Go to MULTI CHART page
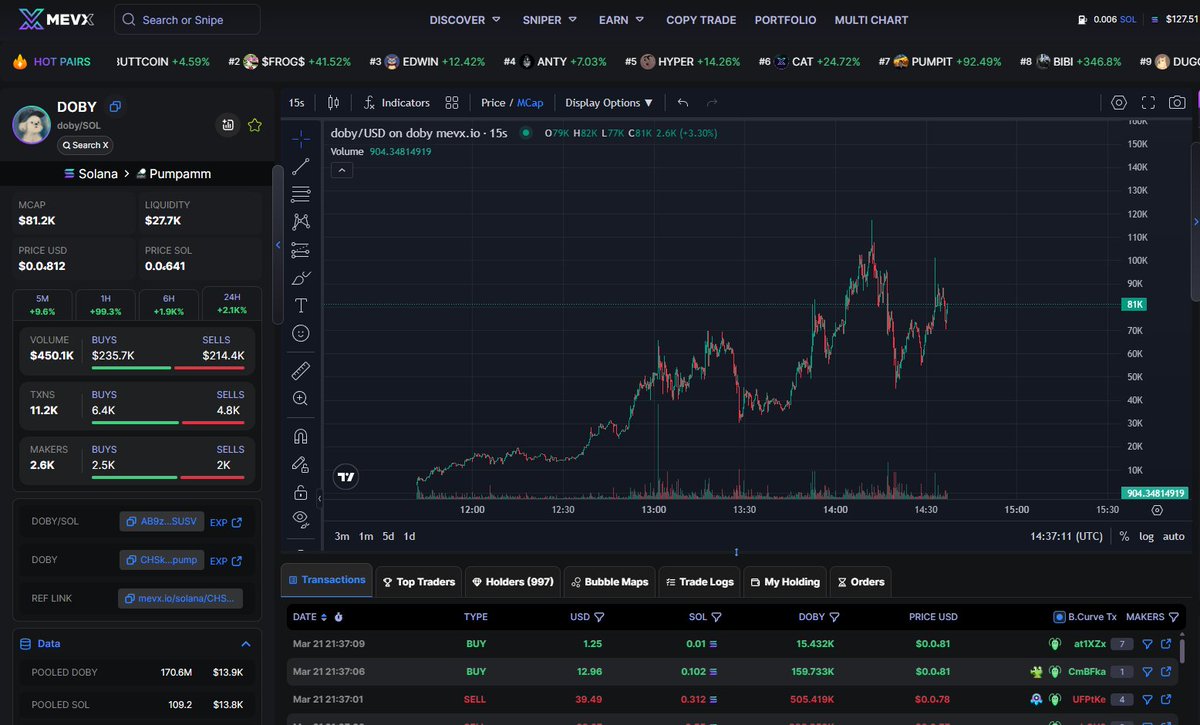The height and width of the screenshot is (725, 1200). pos(871,20)
